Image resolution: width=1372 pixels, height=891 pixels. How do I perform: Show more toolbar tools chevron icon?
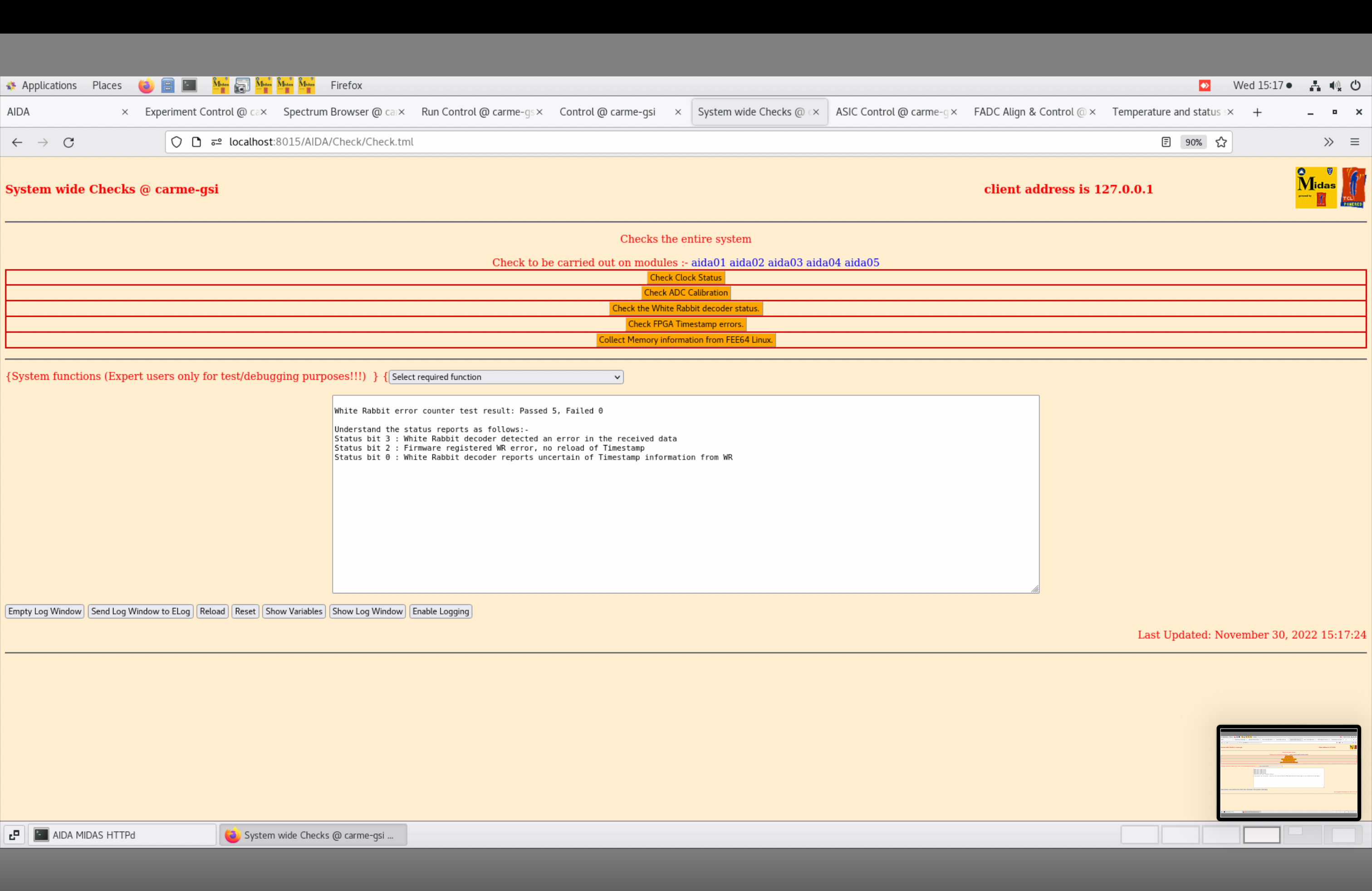(x=1328, y=142)
